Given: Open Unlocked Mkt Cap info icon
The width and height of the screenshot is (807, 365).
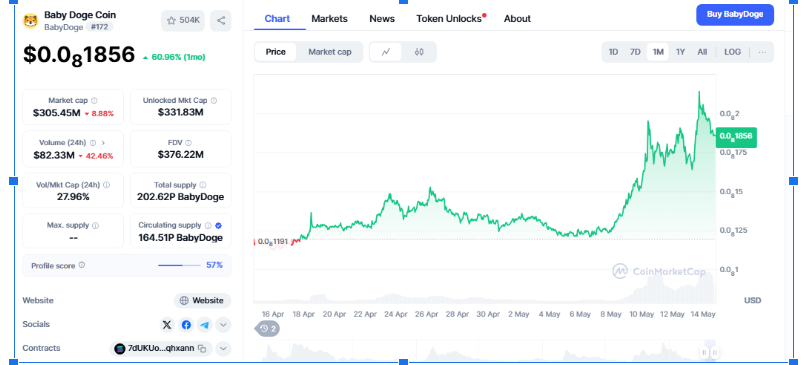Looking at the screenshot, I should (x=214, y=101).
